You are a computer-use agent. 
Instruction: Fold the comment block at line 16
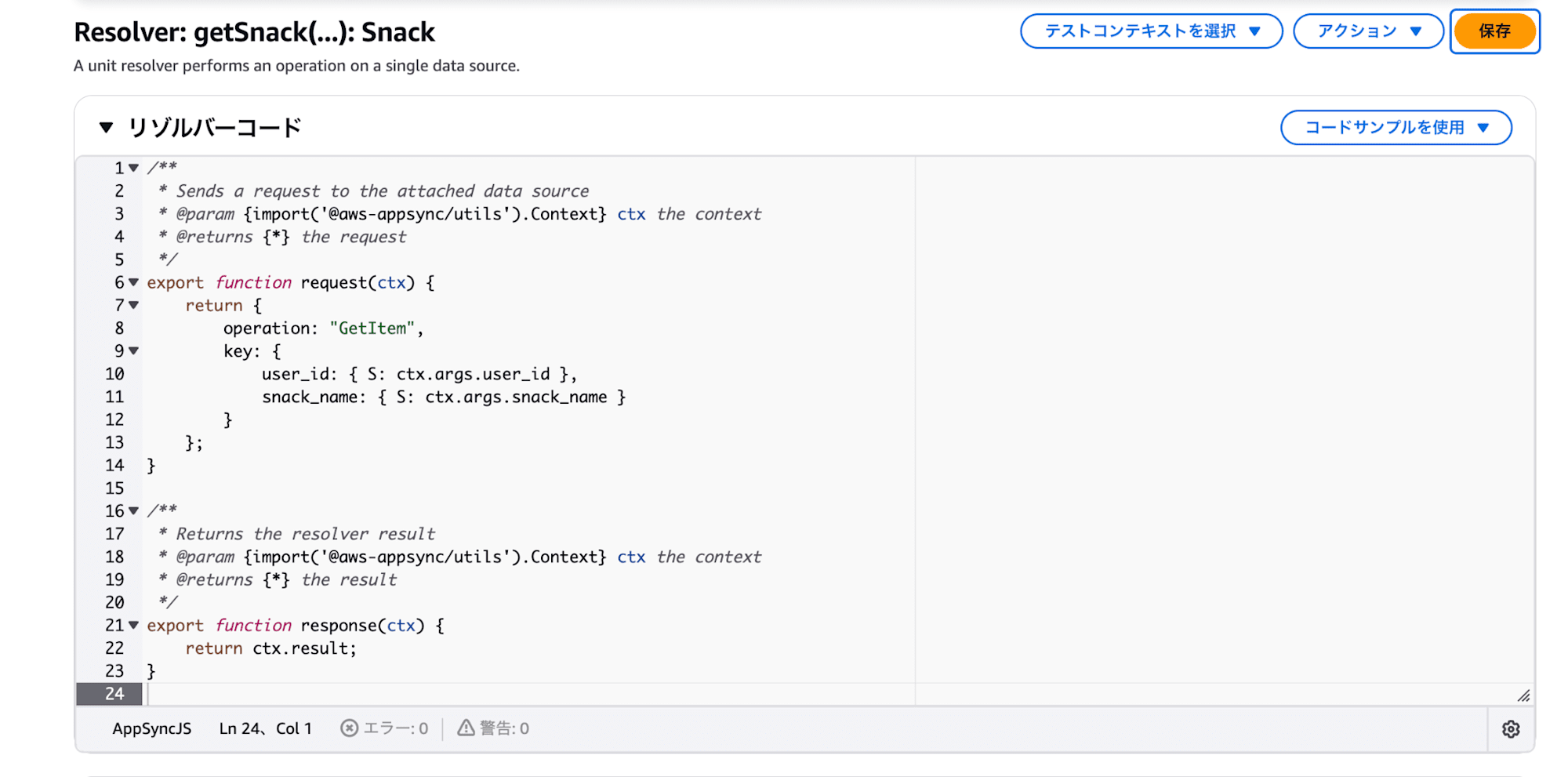coord(134,510)
